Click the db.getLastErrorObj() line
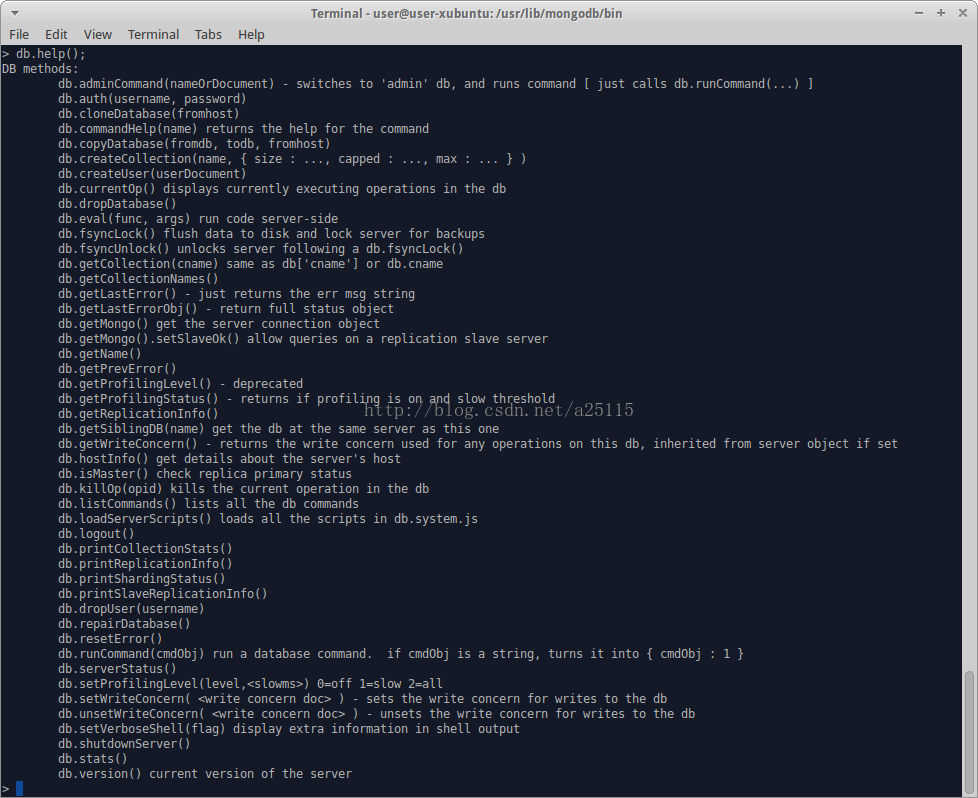 (226, 308)
